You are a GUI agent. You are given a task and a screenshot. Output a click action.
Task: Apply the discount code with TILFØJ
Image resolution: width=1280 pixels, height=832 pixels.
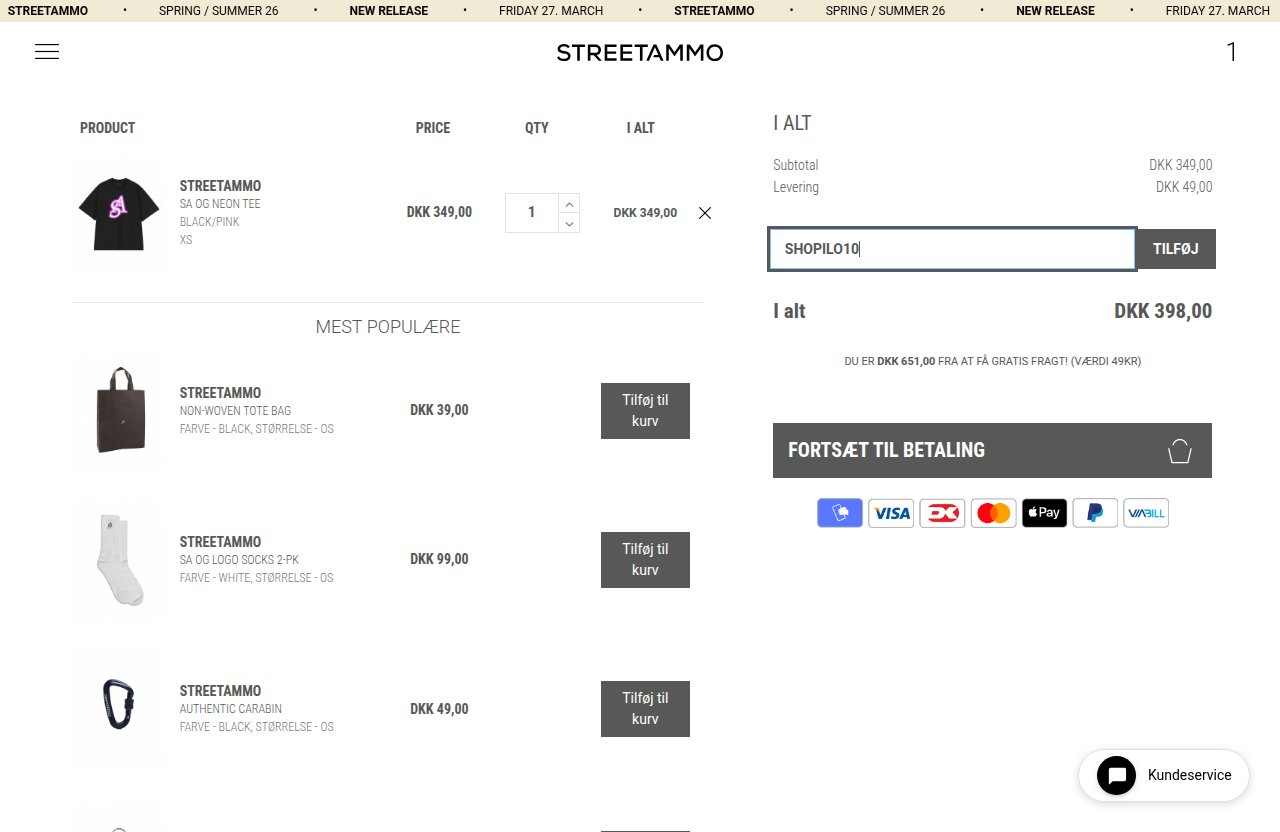point(1176,249)
